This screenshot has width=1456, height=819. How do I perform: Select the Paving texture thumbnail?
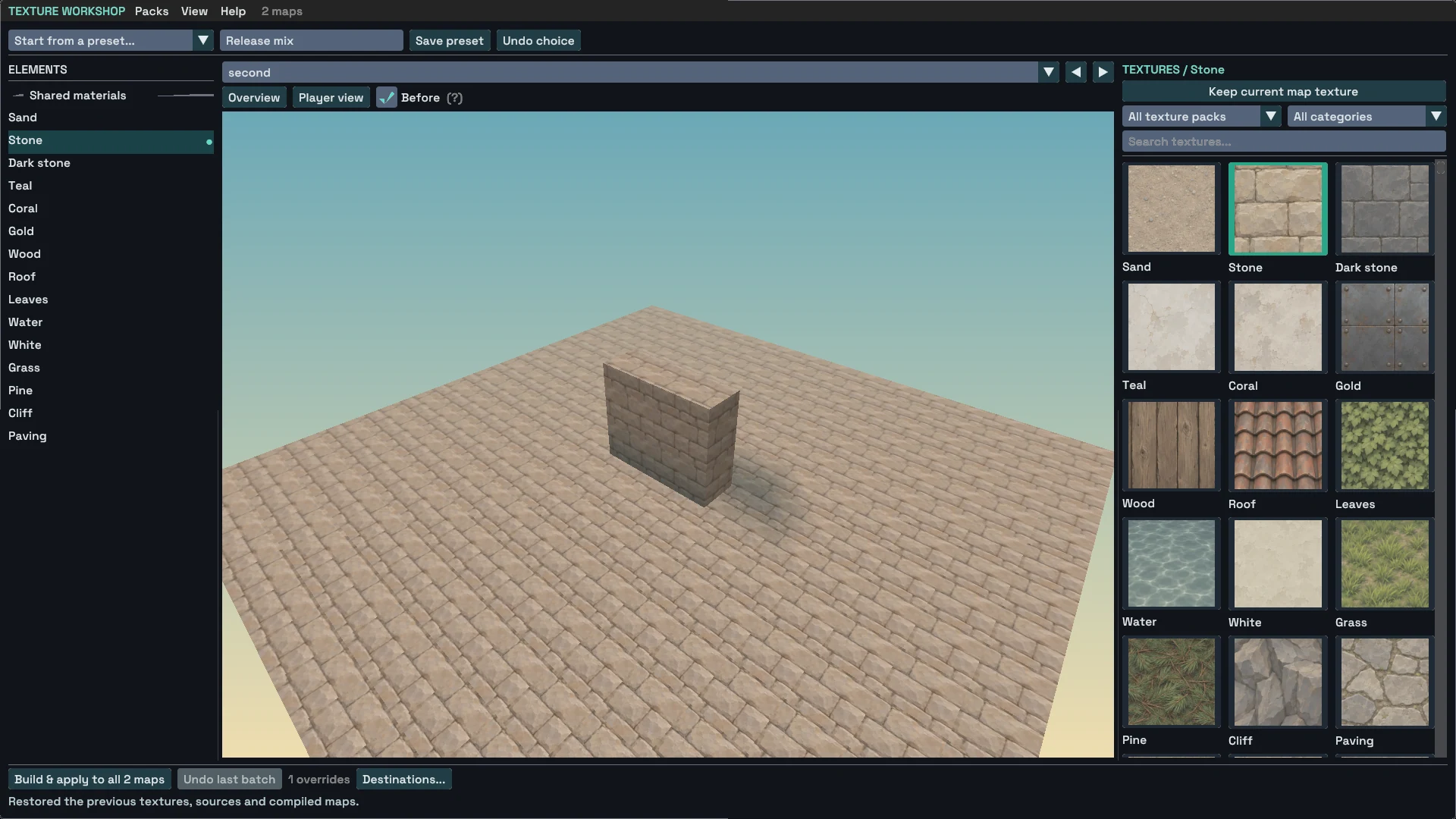[1384, 682]
